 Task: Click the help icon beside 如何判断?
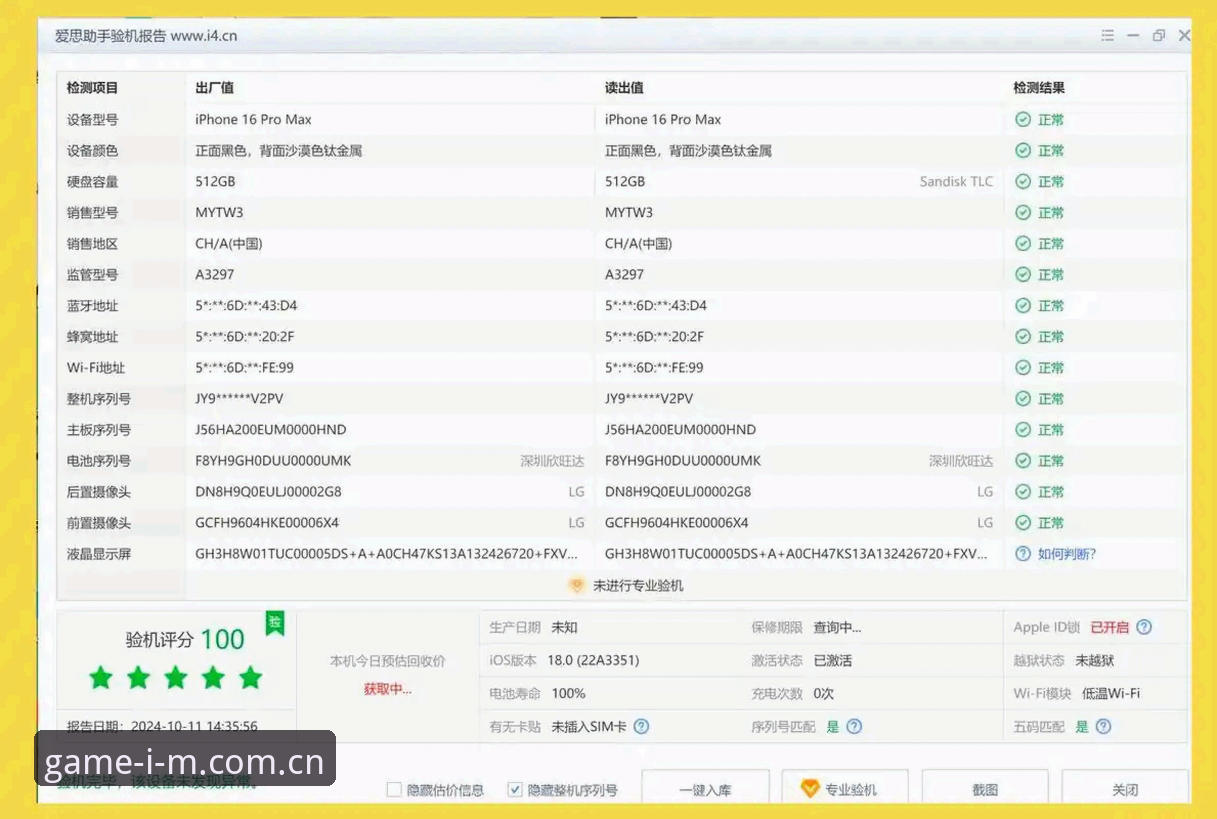pos(1023,553)
